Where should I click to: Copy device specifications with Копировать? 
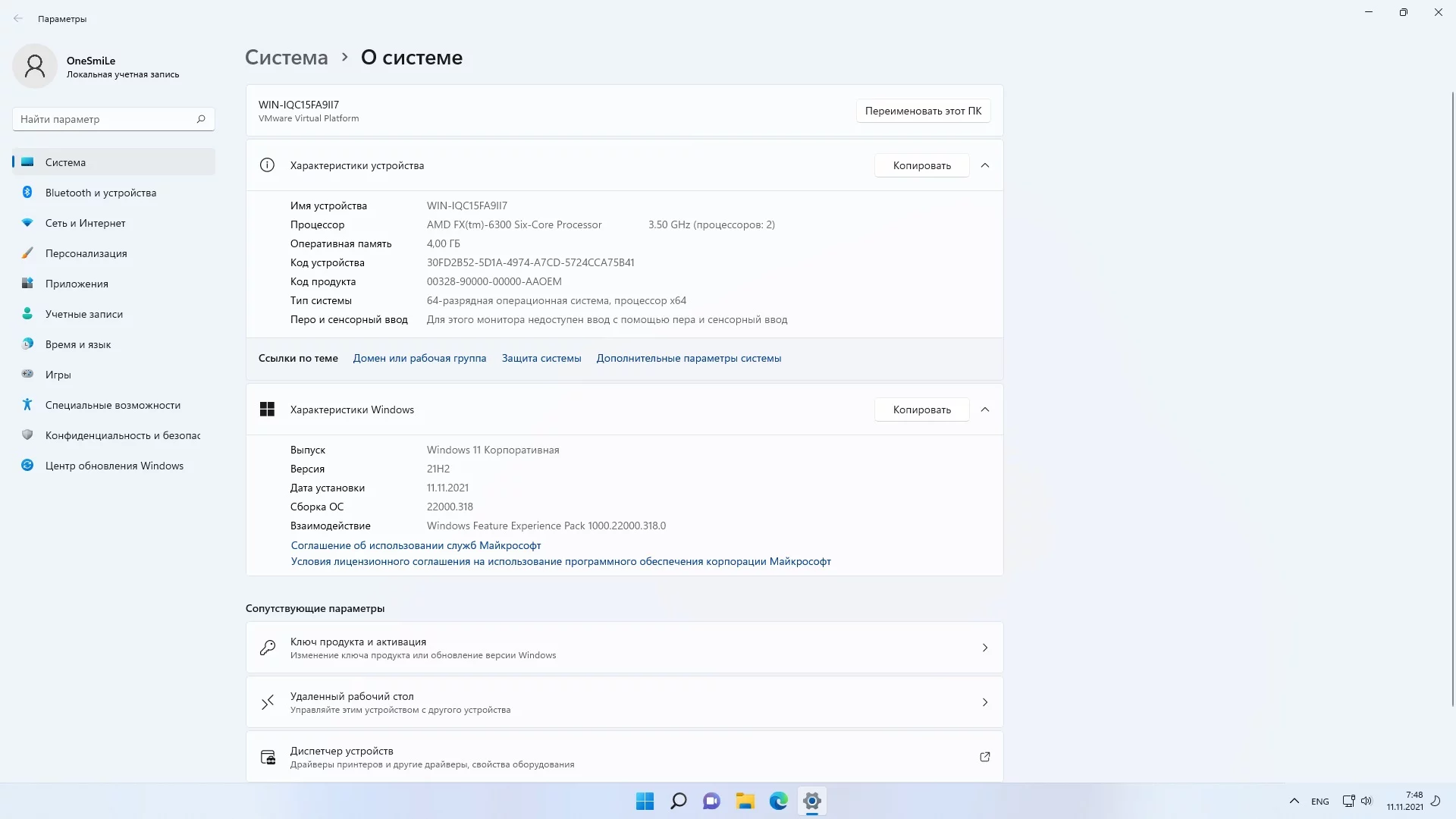pyautogui.click(x=921, y=165)
